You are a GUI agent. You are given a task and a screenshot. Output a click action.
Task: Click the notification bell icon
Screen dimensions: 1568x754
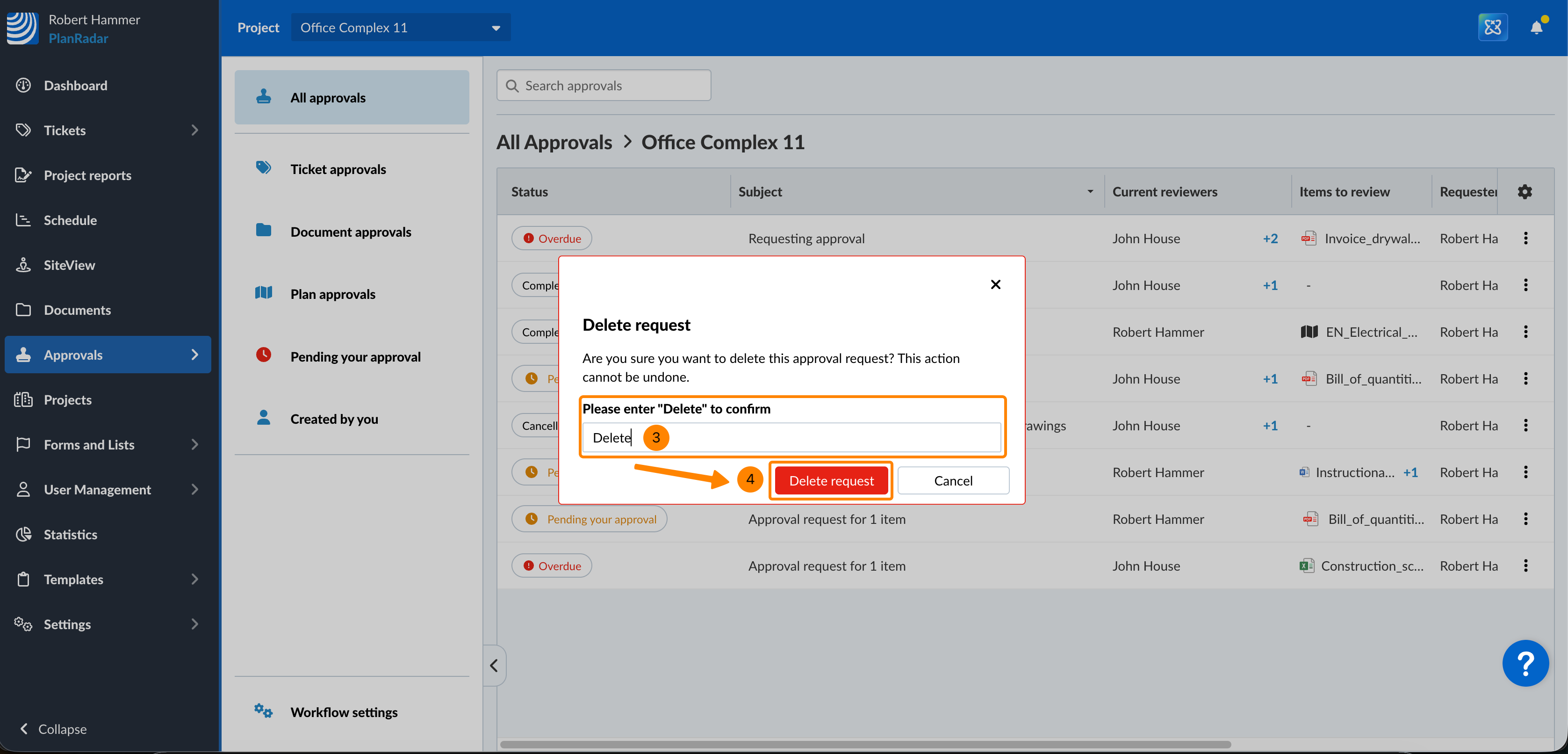(1536, 28)
